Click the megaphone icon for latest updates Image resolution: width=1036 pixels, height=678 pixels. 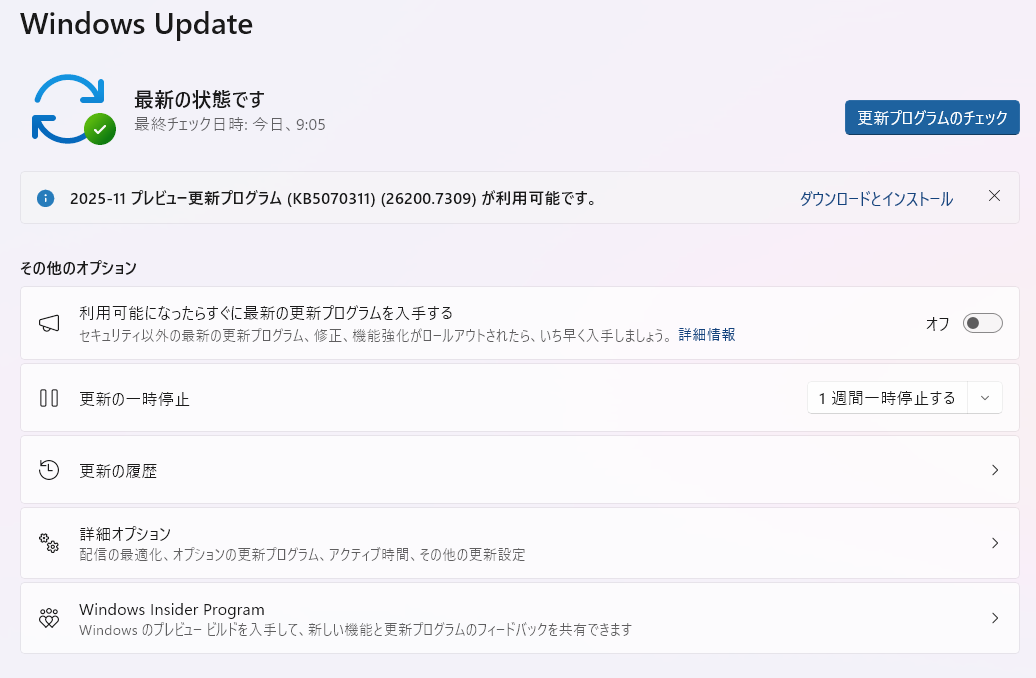coord(49,323)
